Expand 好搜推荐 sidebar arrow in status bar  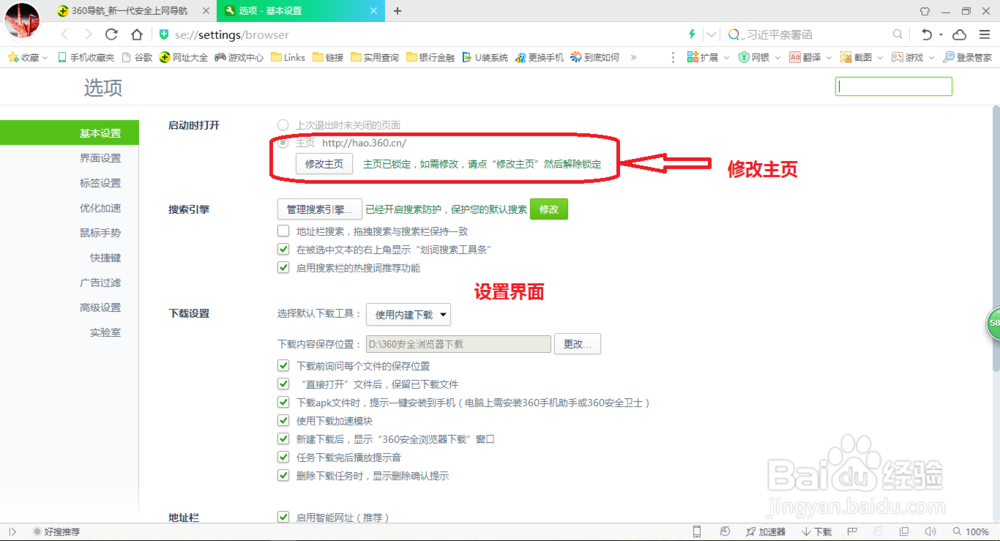[12, 531]
